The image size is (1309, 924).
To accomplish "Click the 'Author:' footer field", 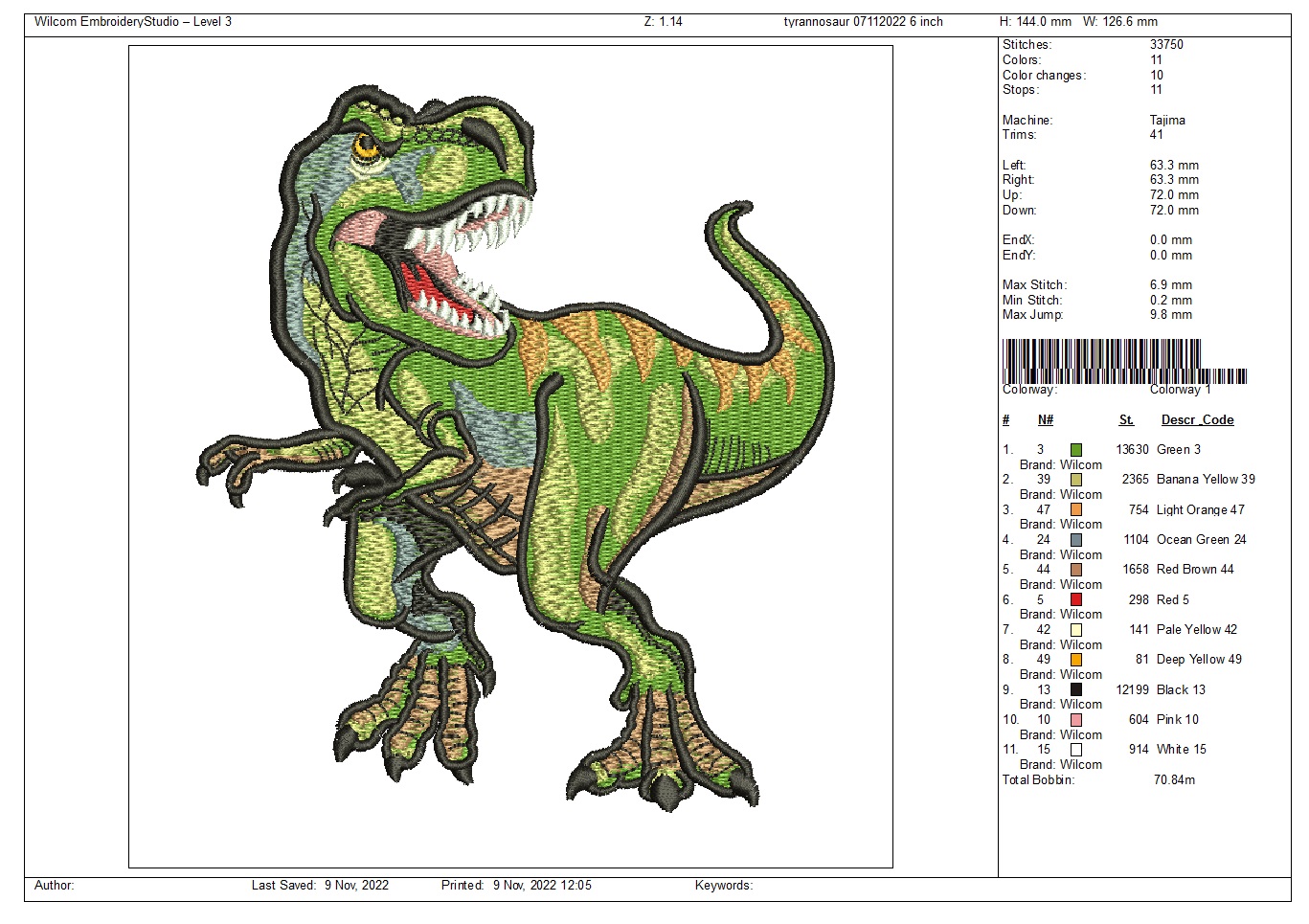I will pos(55,886).
